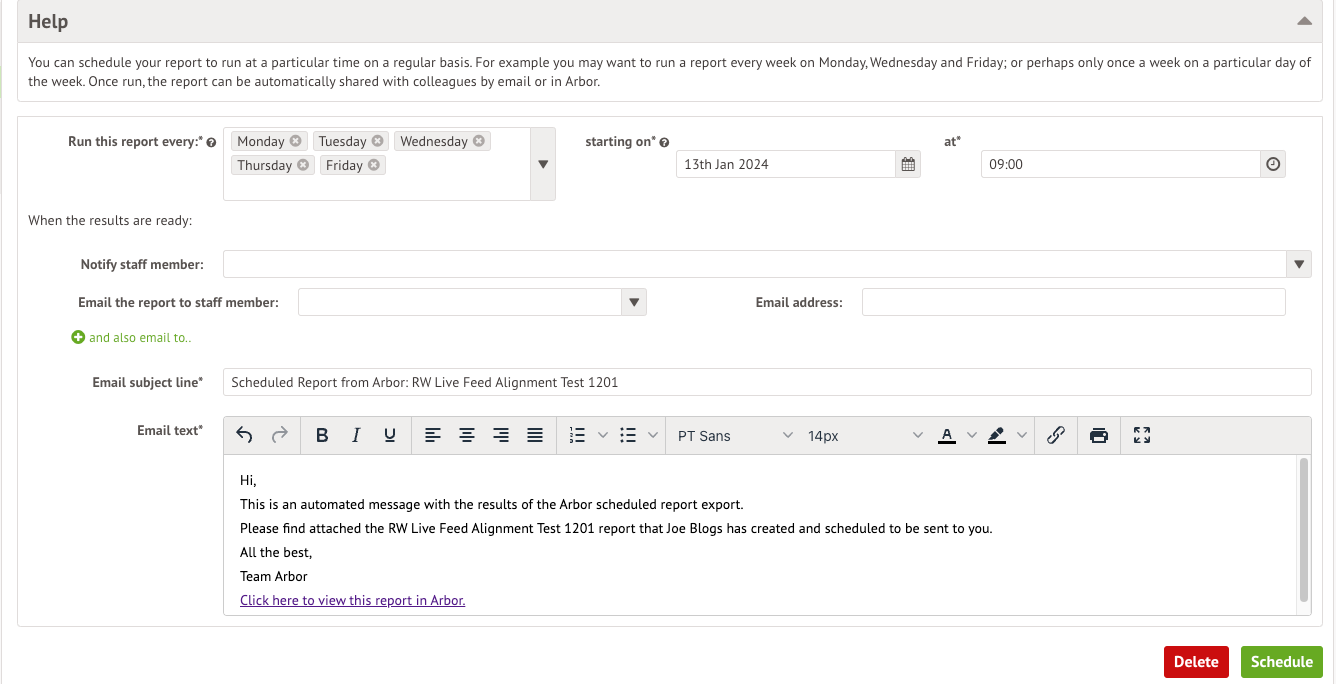Screen dimensions: 1336x684
Task: Open the Notify staff member dropdown
Action: (x=1299, y=264)
